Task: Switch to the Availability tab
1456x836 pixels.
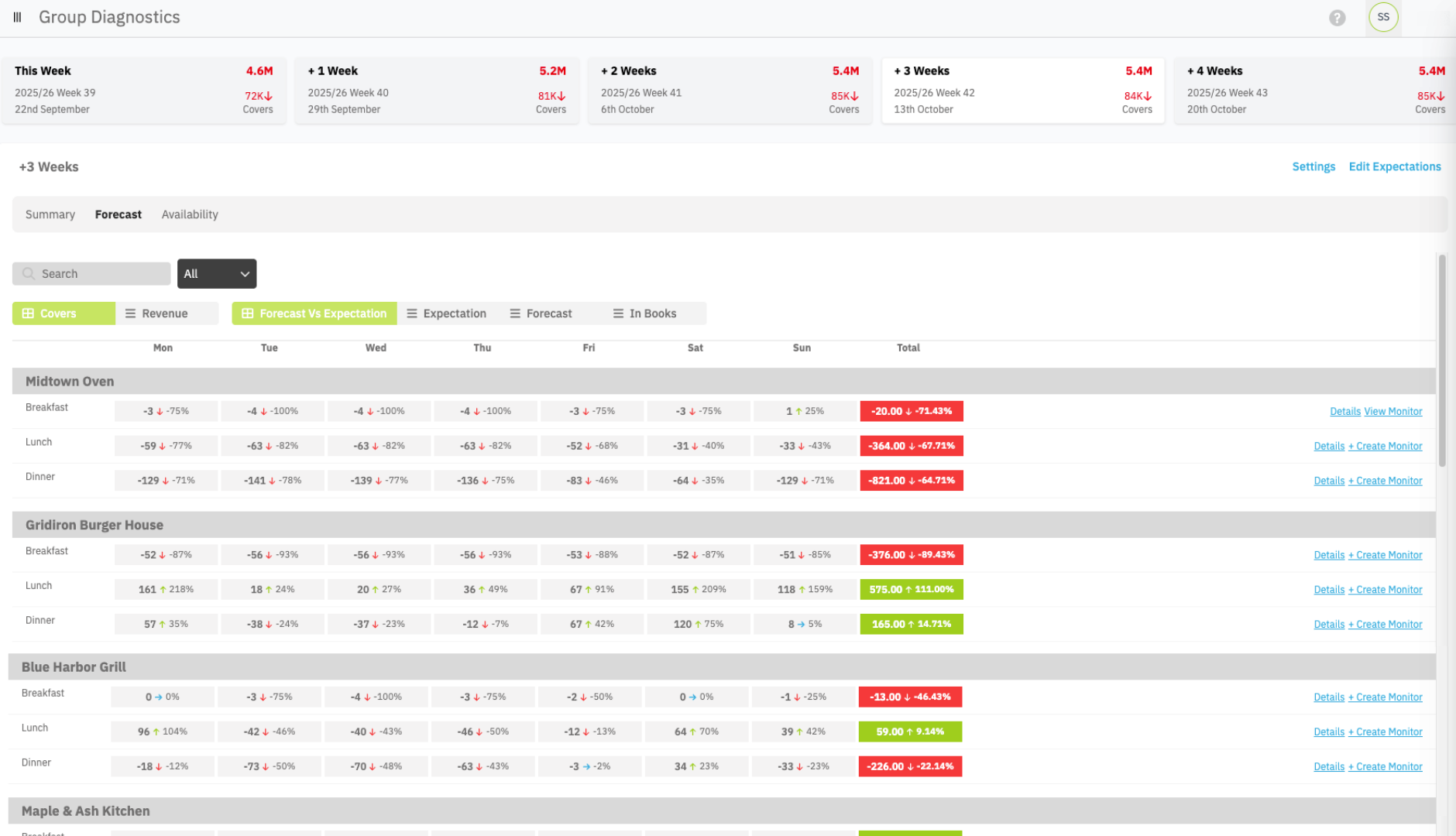Action: tap(190, 214)
